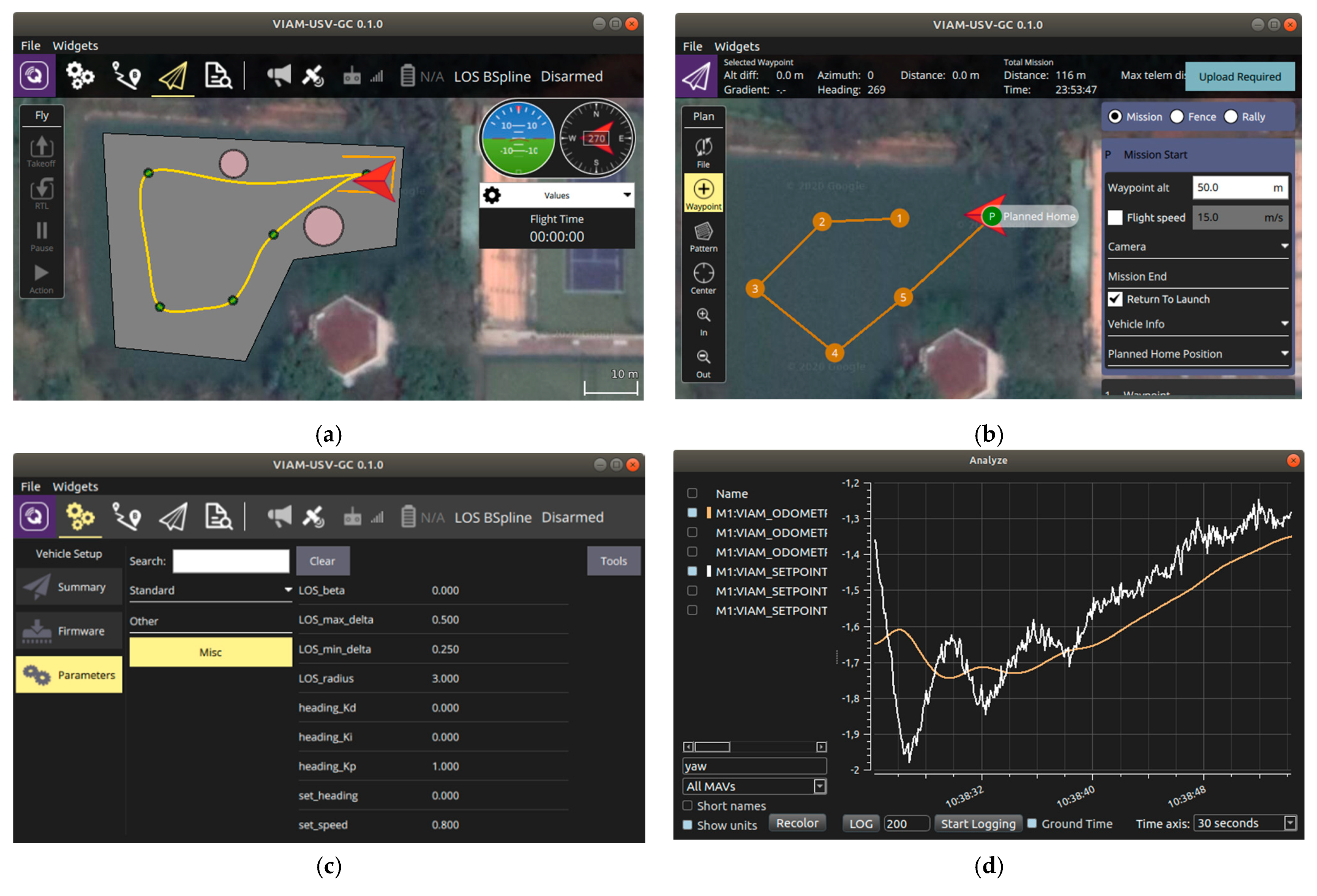
Task: Click the parameter Search input field
Action: pos(231,560)
